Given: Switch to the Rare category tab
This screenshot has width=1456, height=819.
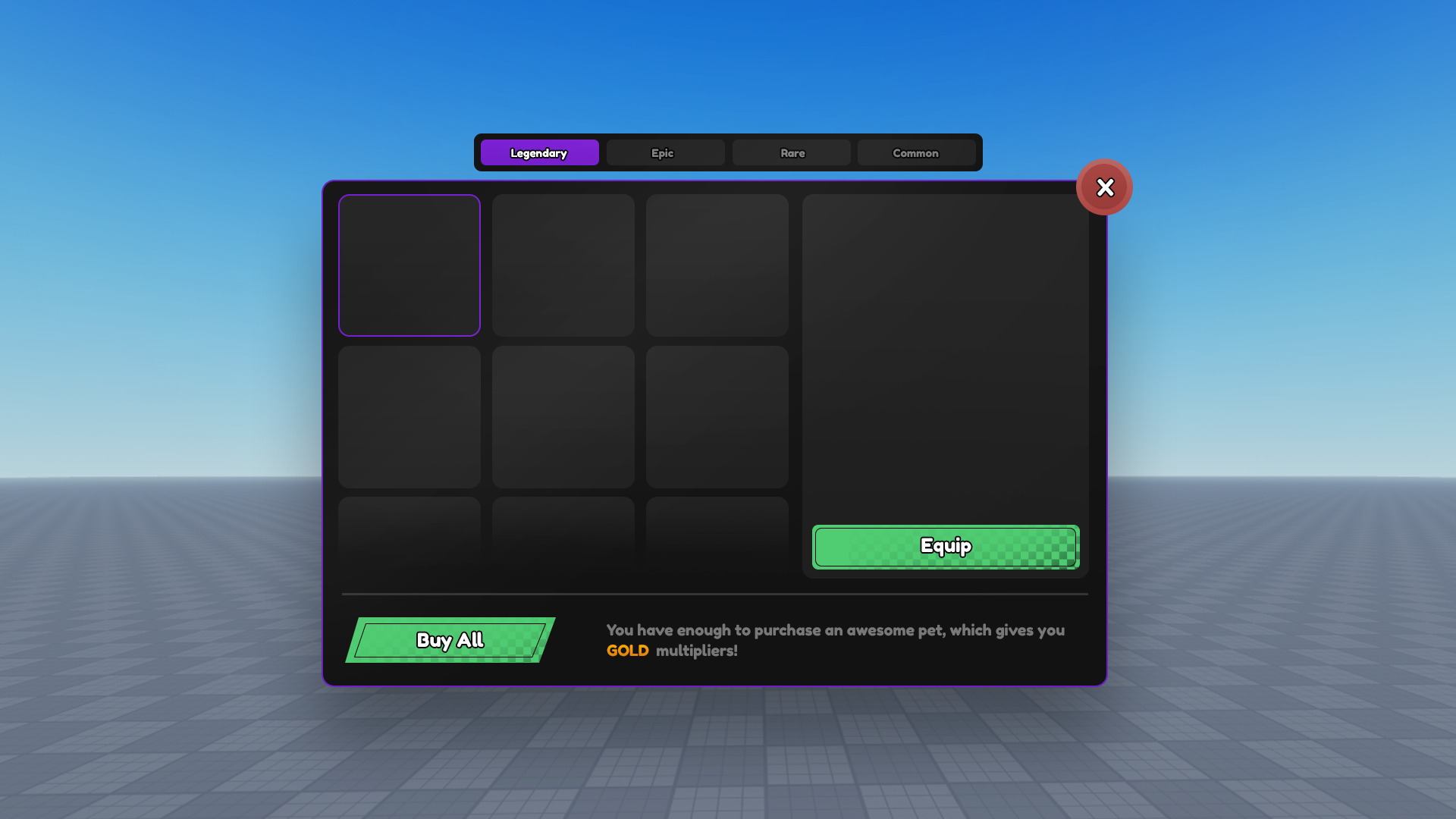Looking at the screenshot, I should (x=791, y=152).
